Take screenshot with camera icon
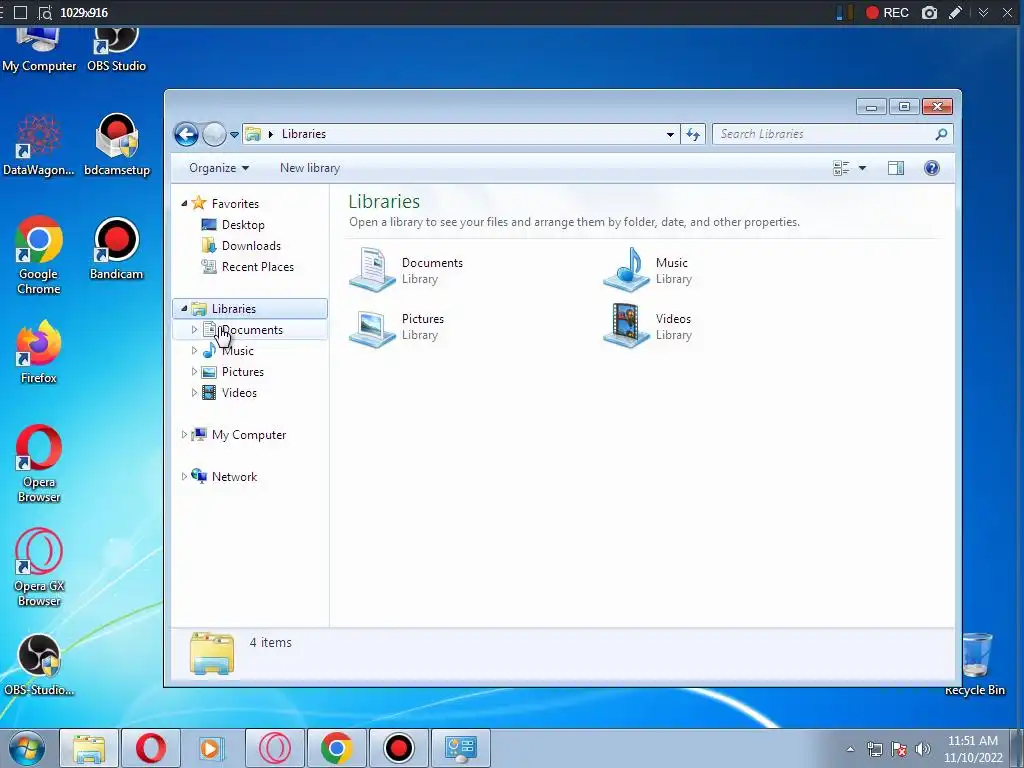Screen dimensions: 1024x768 tap(929, 12)
